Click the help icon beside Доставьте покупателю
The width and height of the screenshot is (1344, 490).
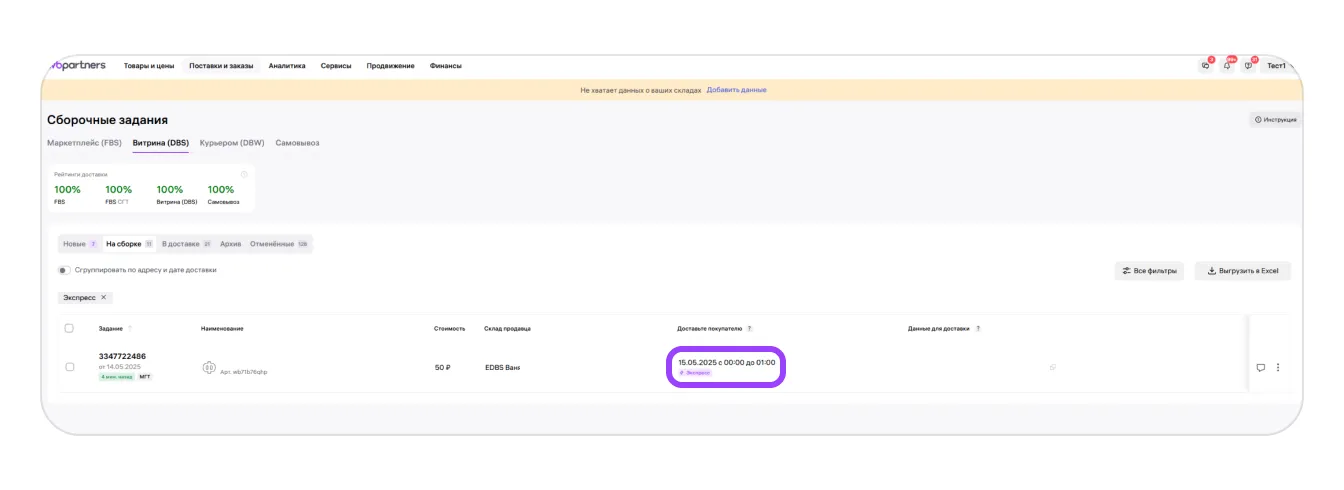click(x=749, y=328)
